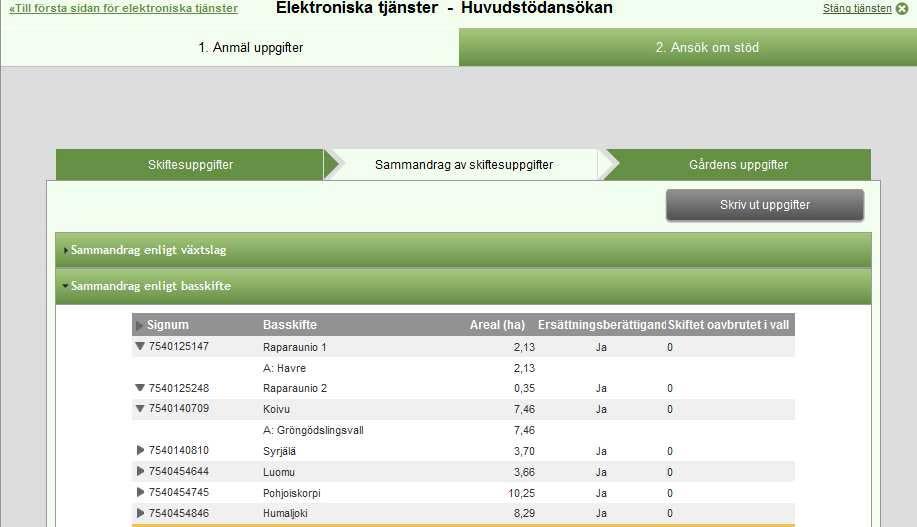
Task: Click the 3,70 area value for Syrjälä
Action: (x=524, y=452)
